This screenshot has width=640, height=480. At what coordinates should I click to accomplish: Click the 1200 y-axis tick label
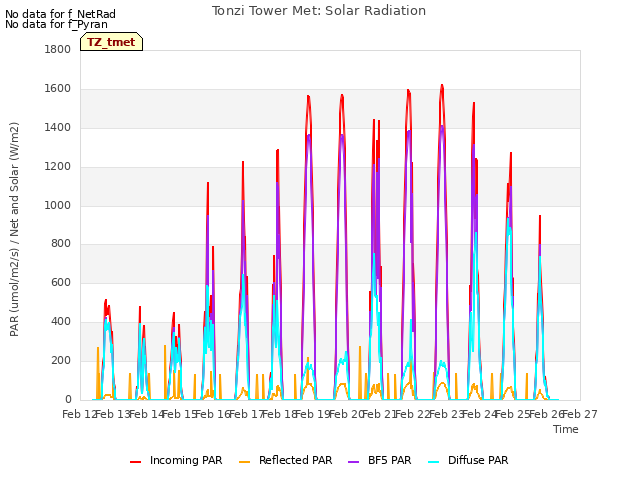pos(58,167)
